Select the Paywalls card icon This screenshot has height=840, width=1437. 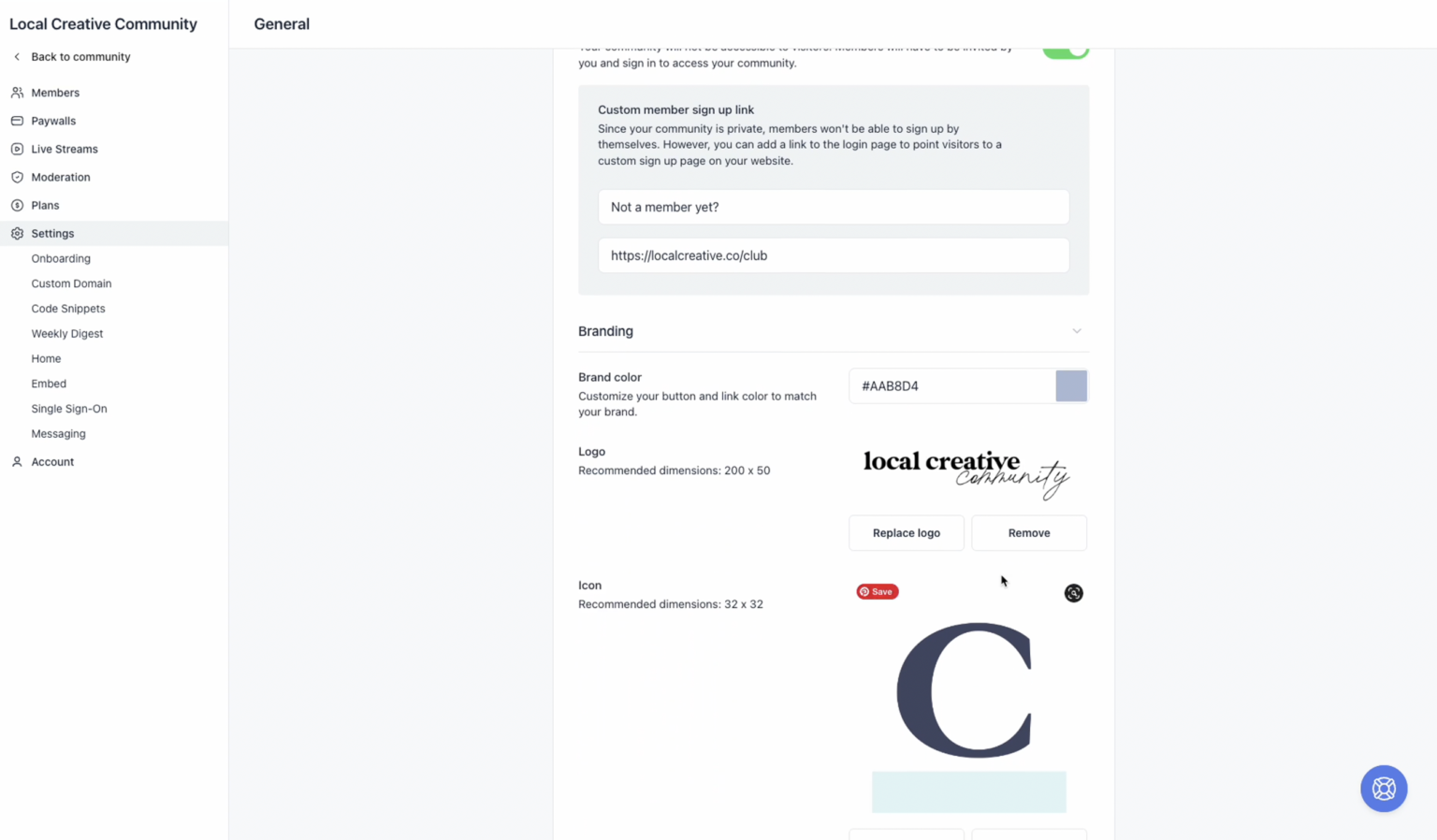18,121
